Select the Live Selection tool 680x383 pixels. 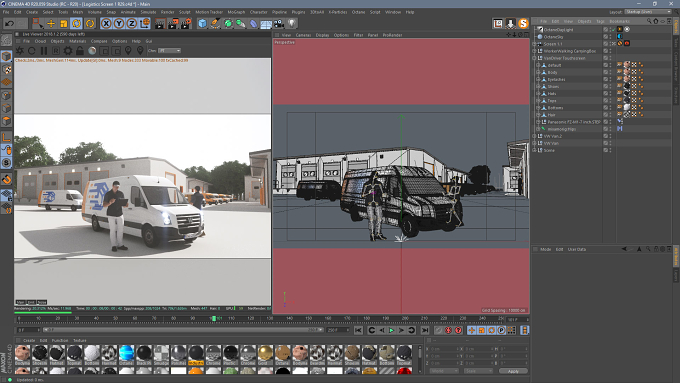click(x=38, y=23)
